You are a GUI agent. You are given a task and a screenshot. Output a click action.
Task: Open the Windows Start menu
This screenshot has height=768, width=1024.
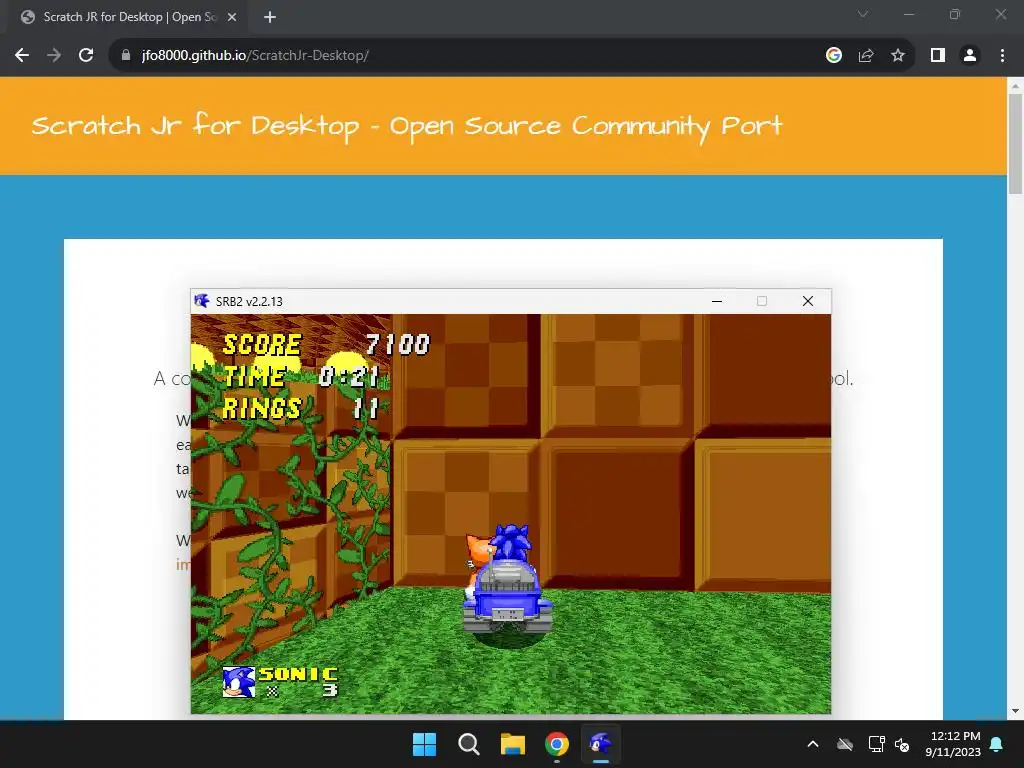coord(424,744)
